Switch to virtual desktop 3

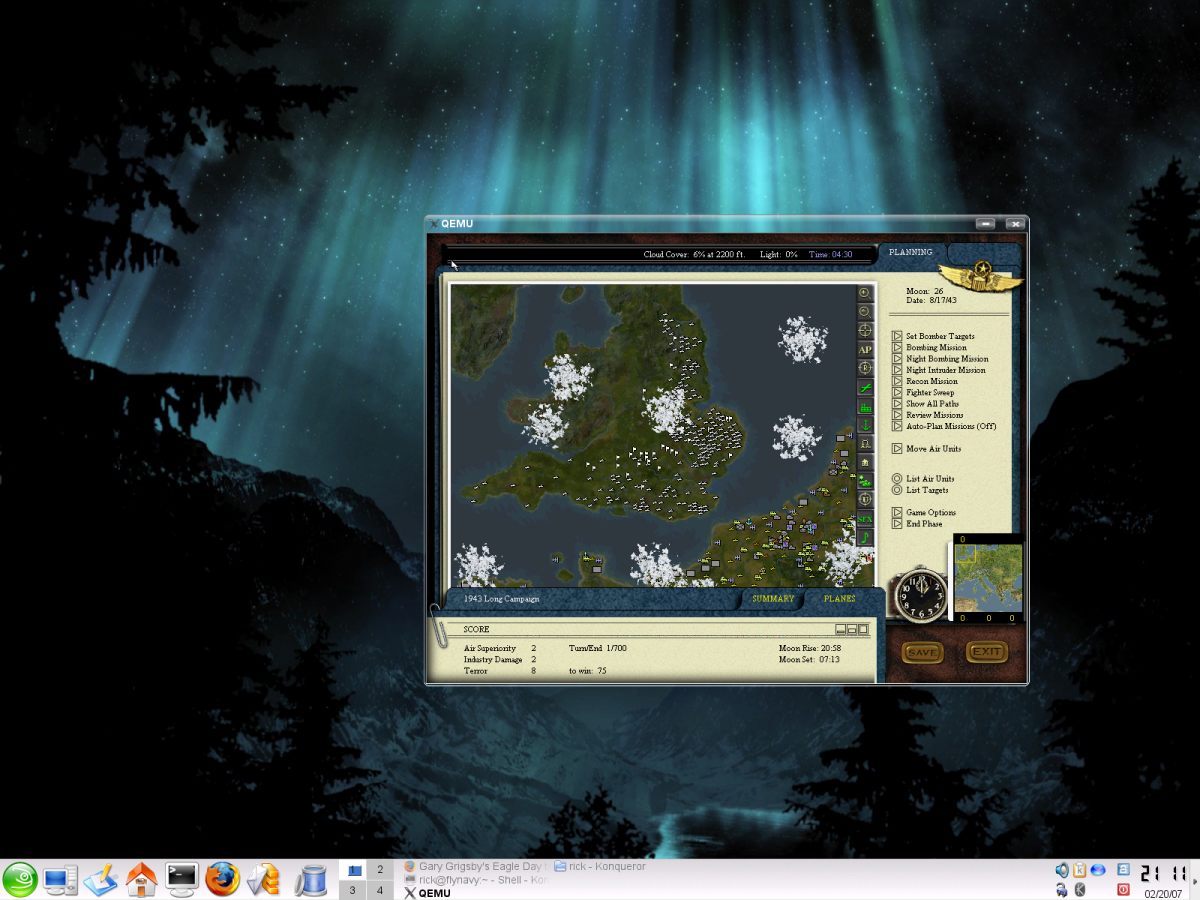pos(352,890)
